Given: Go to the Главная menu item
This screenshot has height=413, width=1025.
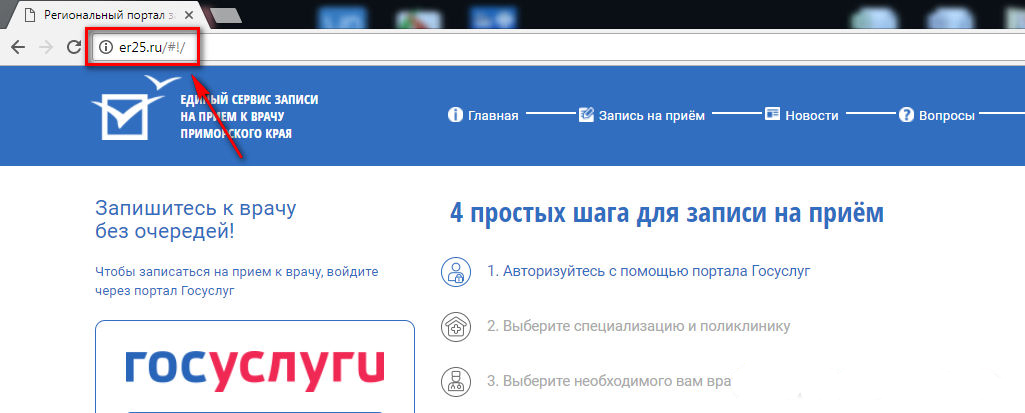Looking at the screenshot, I should 493,115.
